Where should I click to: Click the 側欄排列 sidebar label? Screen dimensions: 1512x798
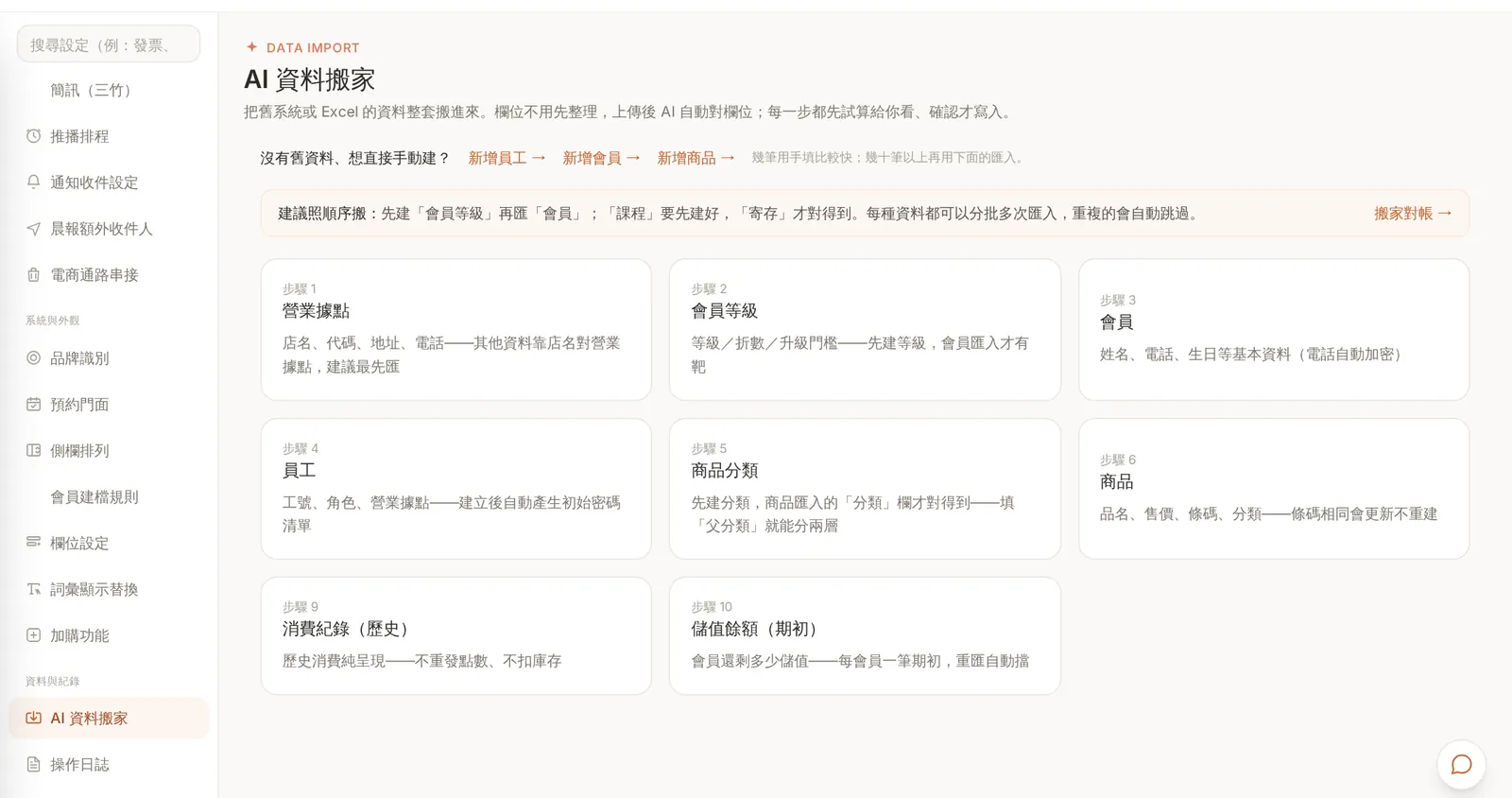(79, 451)
